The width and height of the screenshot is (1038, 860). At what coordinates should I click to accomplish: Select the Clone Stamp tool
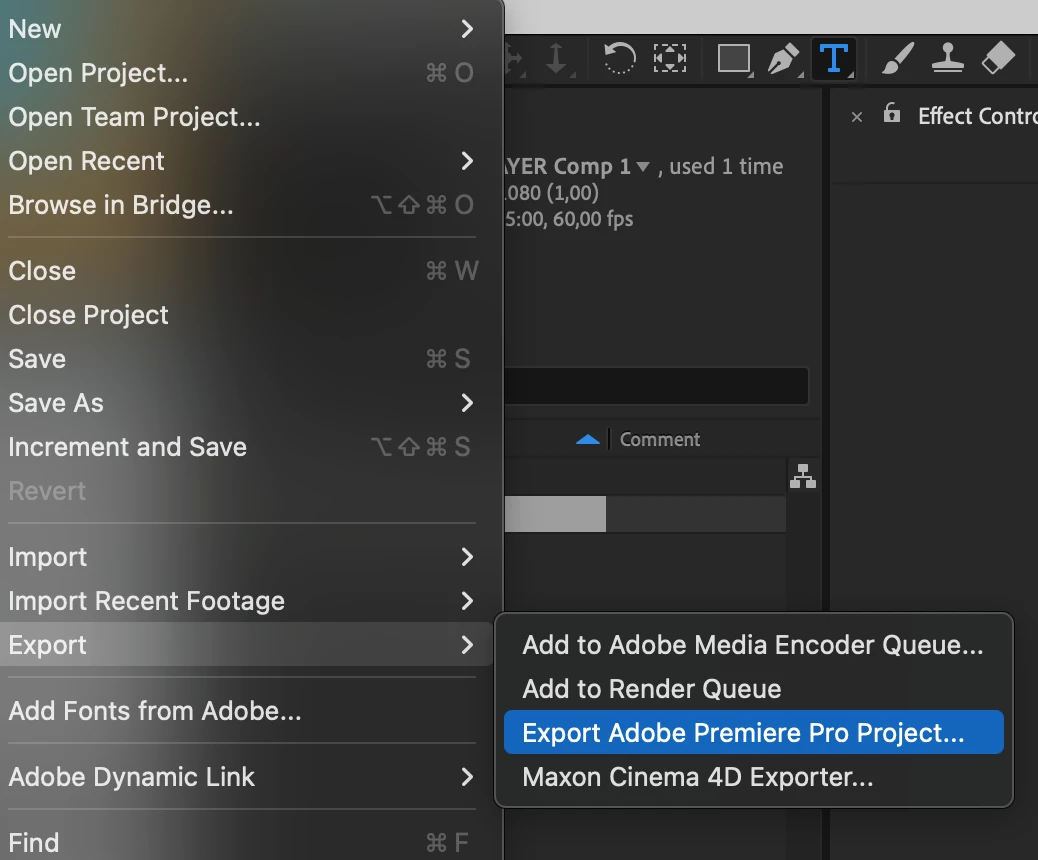[948, 58]
